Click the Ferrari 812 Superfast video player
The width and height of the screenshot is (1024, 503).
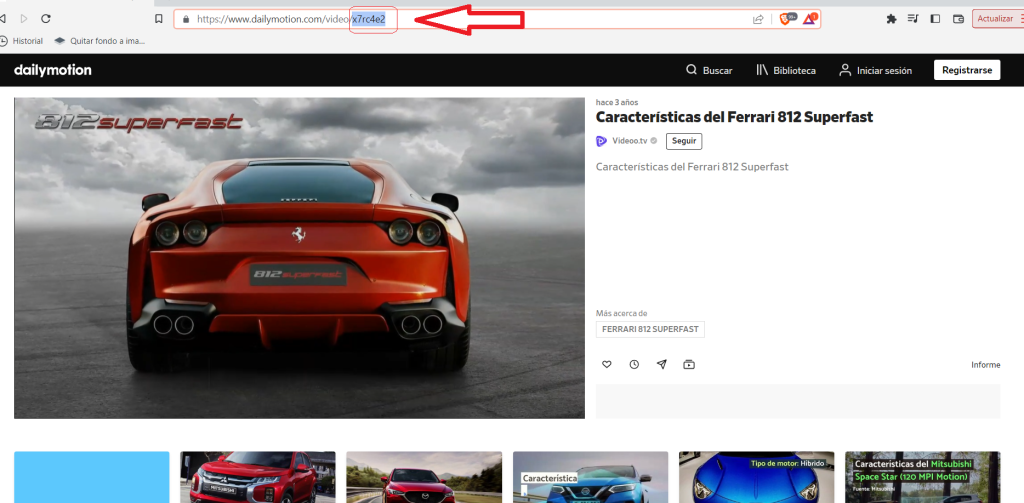pos(299,258)
